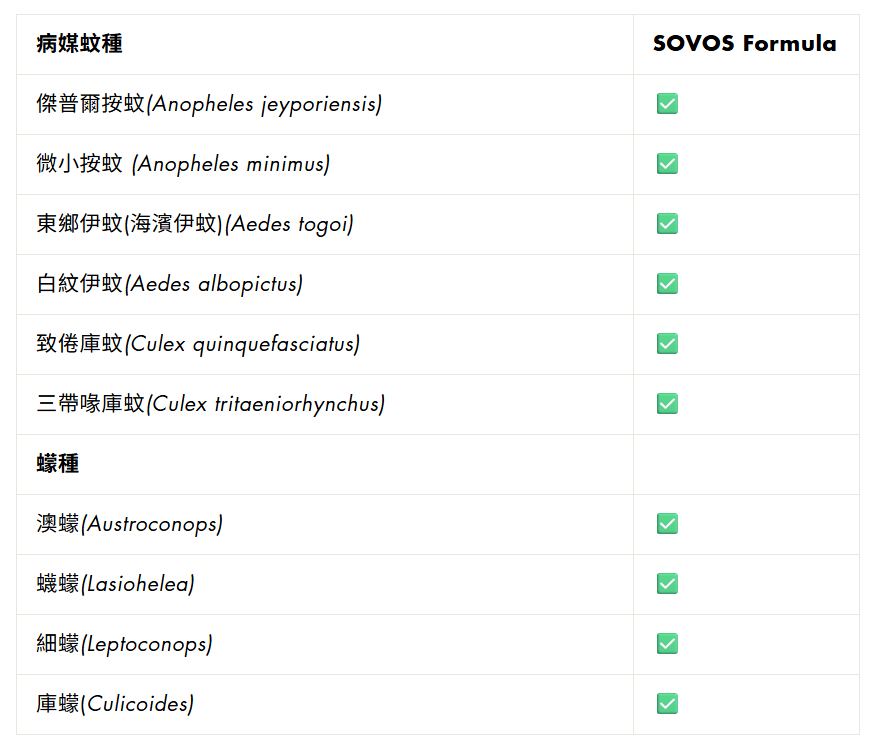
Task: Click the checkmark in the Culicoides row
Action: click(667, 704)
